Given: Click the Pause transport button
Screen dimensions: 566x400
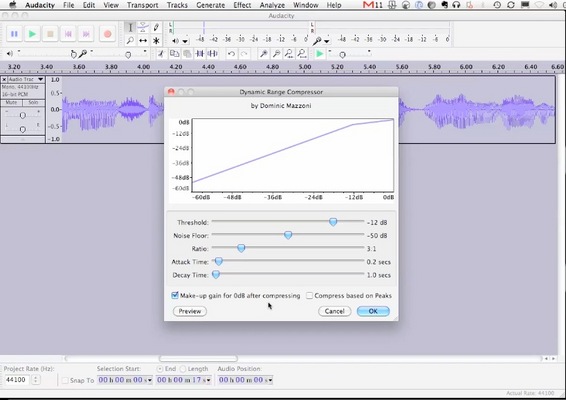Looking at the screenshot, I should (14, 34).
